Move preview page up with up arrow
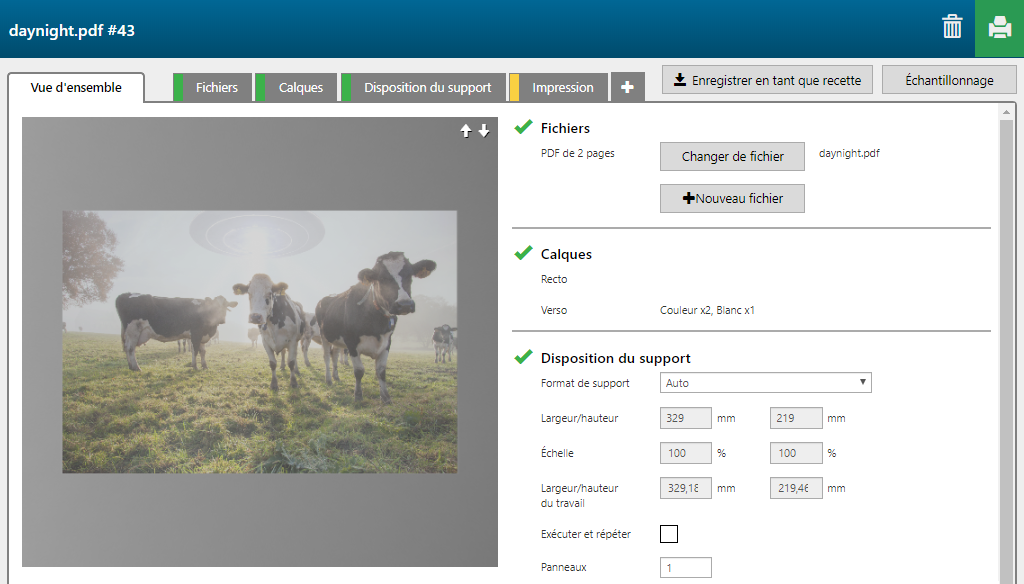 466,131
